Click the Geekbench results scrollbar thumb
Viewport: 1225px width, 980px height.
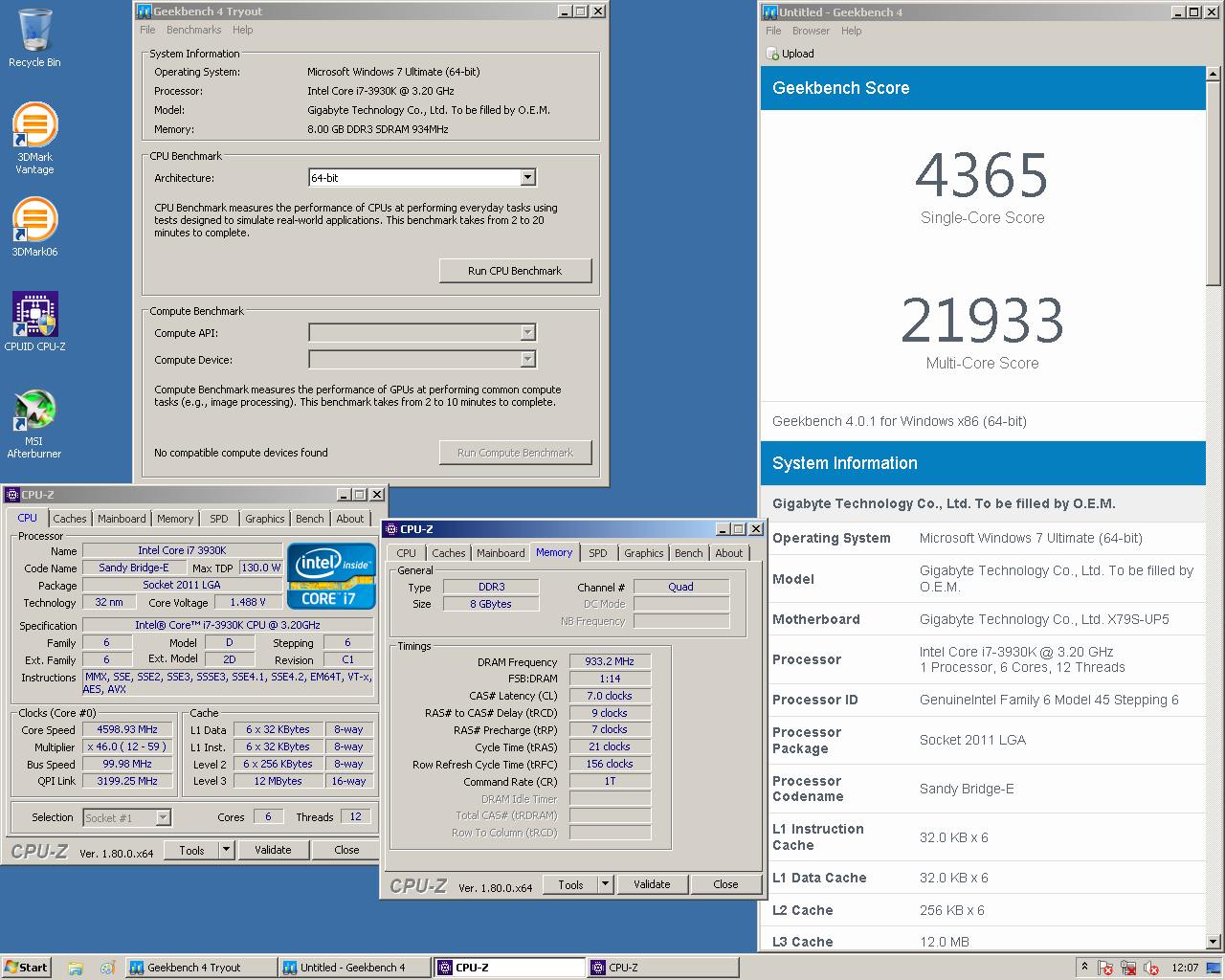1214,184
